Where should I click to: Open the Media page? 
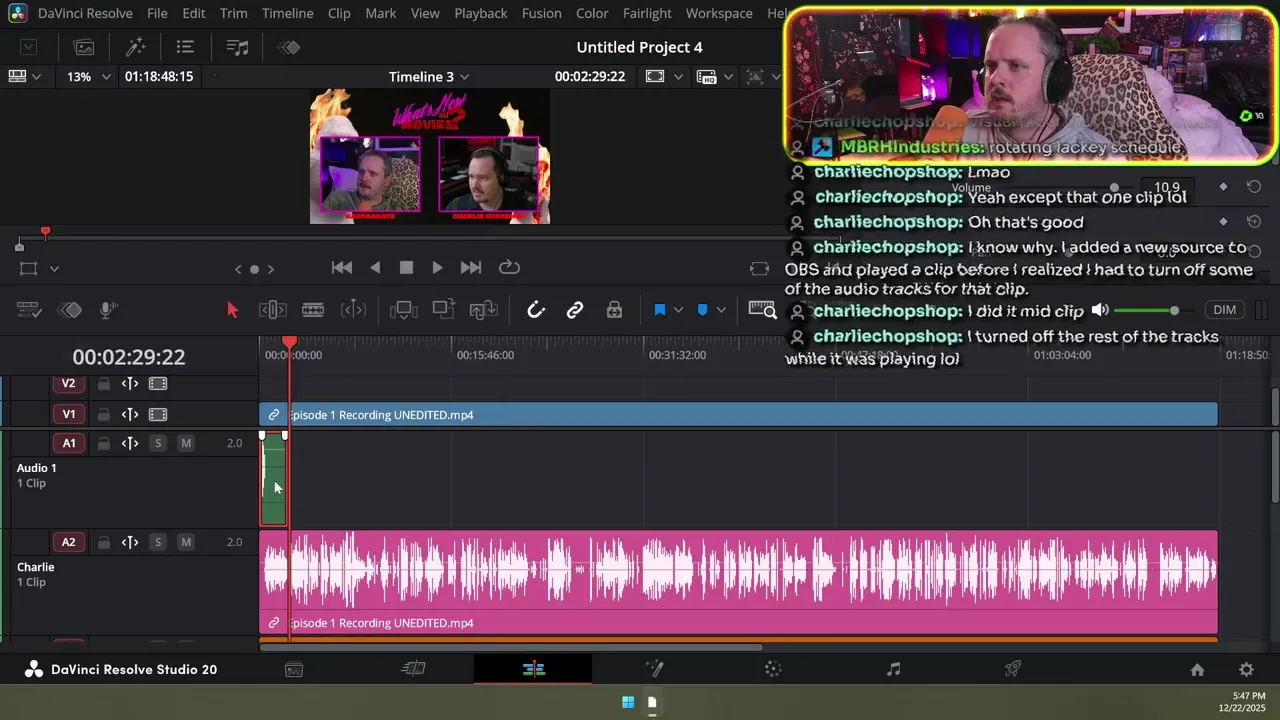click(x=294, y=670)
